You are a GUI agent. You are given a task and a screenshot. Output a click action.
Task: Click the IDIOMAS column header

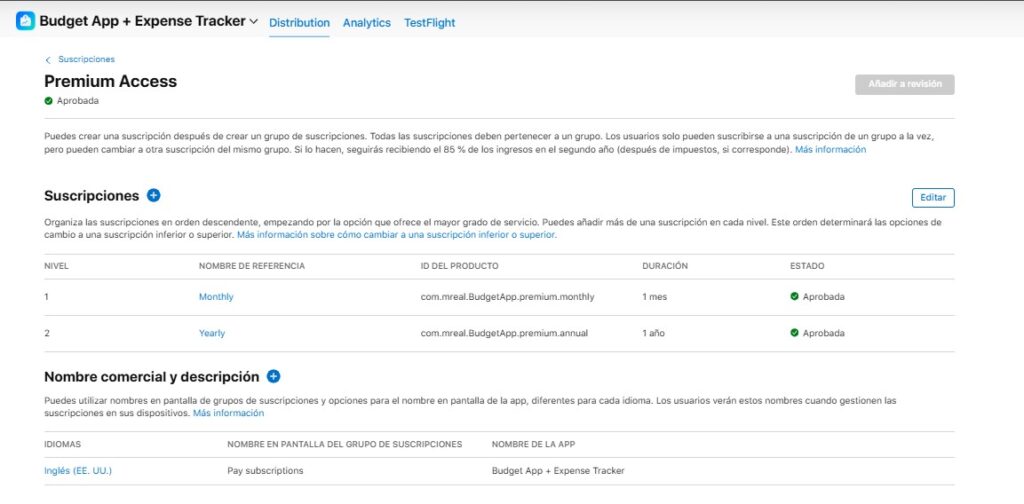tap(63, 445)
